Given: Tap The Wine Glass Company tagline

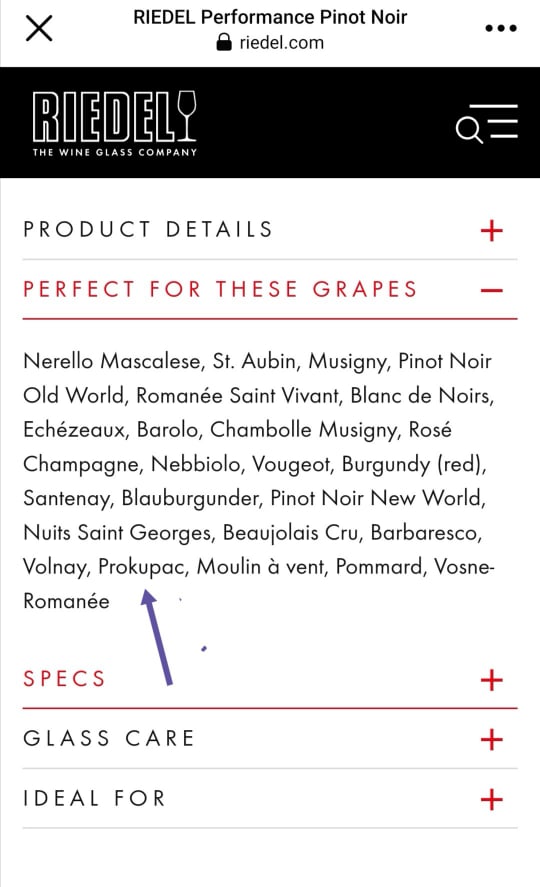Looking at the screenshot, I should tap(115, 152).
